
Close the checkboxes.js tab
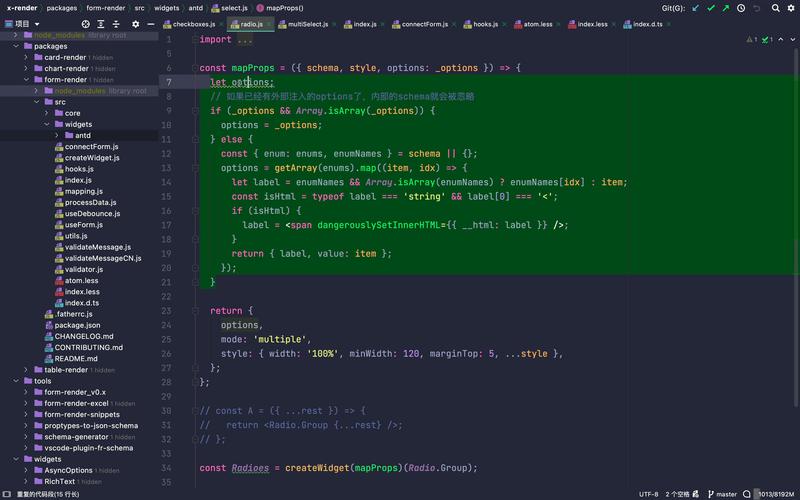coord(221,24)
